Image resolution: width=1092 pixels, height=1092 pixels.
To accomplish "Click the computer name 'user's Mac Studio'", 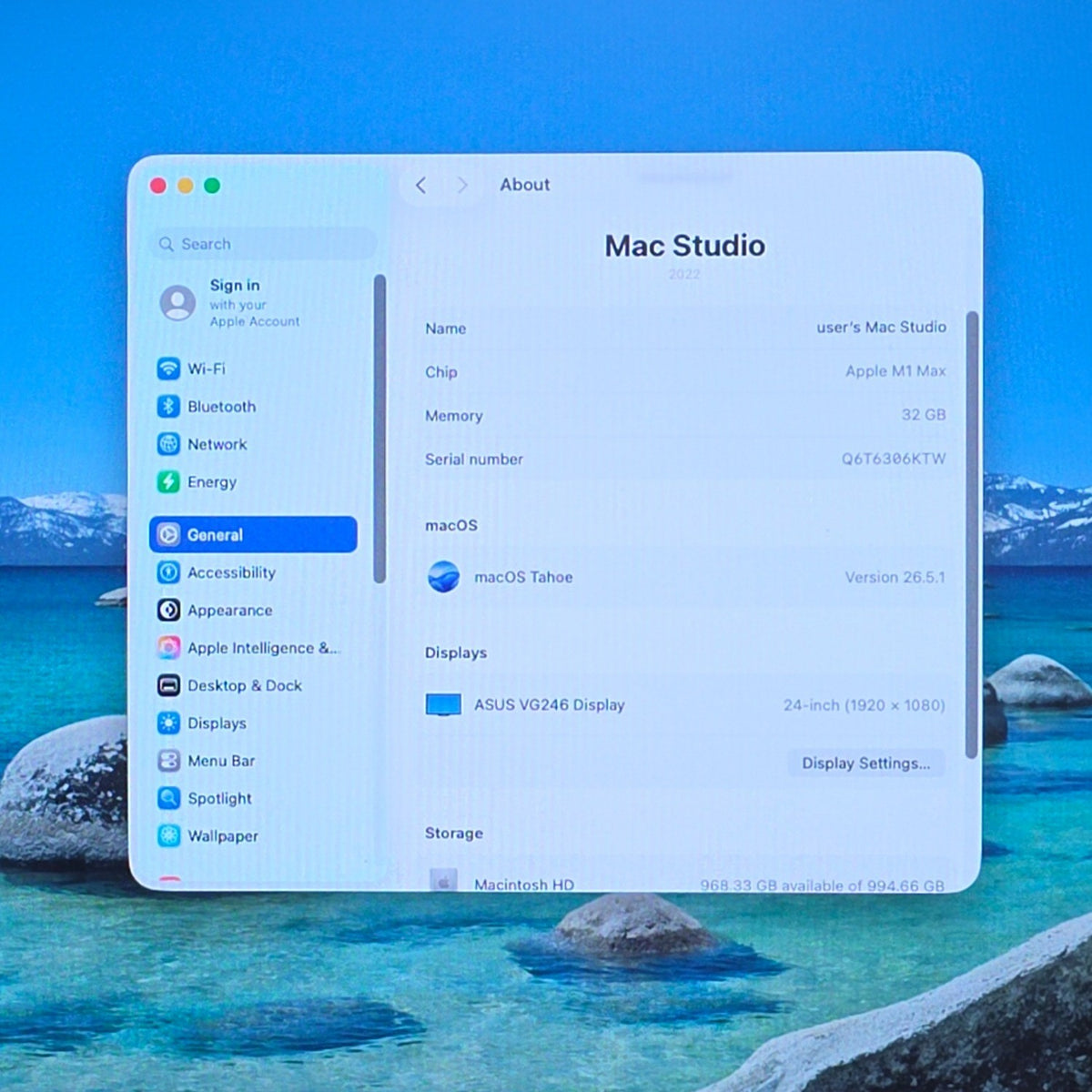I will point(881,327).
